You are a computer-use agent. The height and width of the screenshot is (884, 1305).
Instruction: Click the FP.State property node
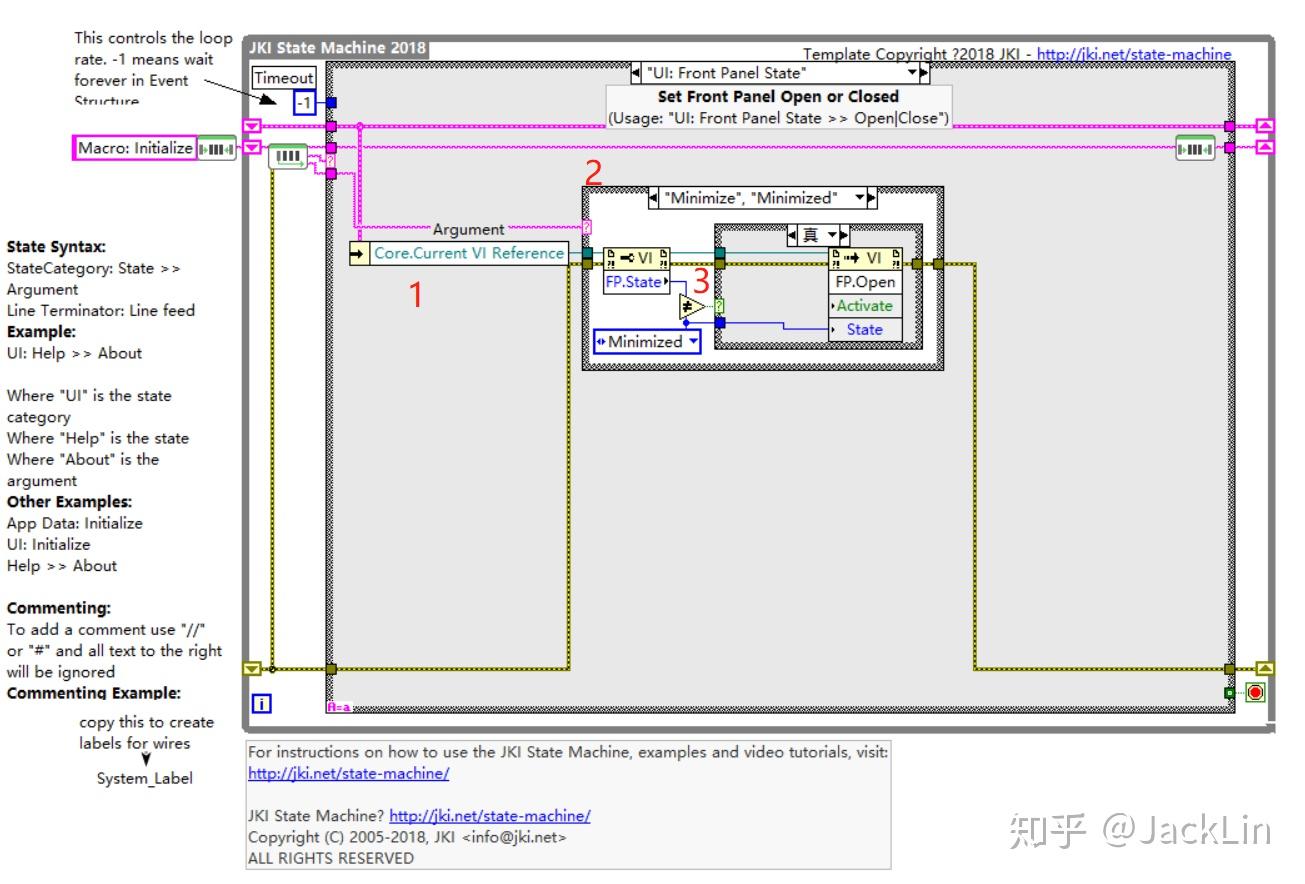tap(637, 282)
